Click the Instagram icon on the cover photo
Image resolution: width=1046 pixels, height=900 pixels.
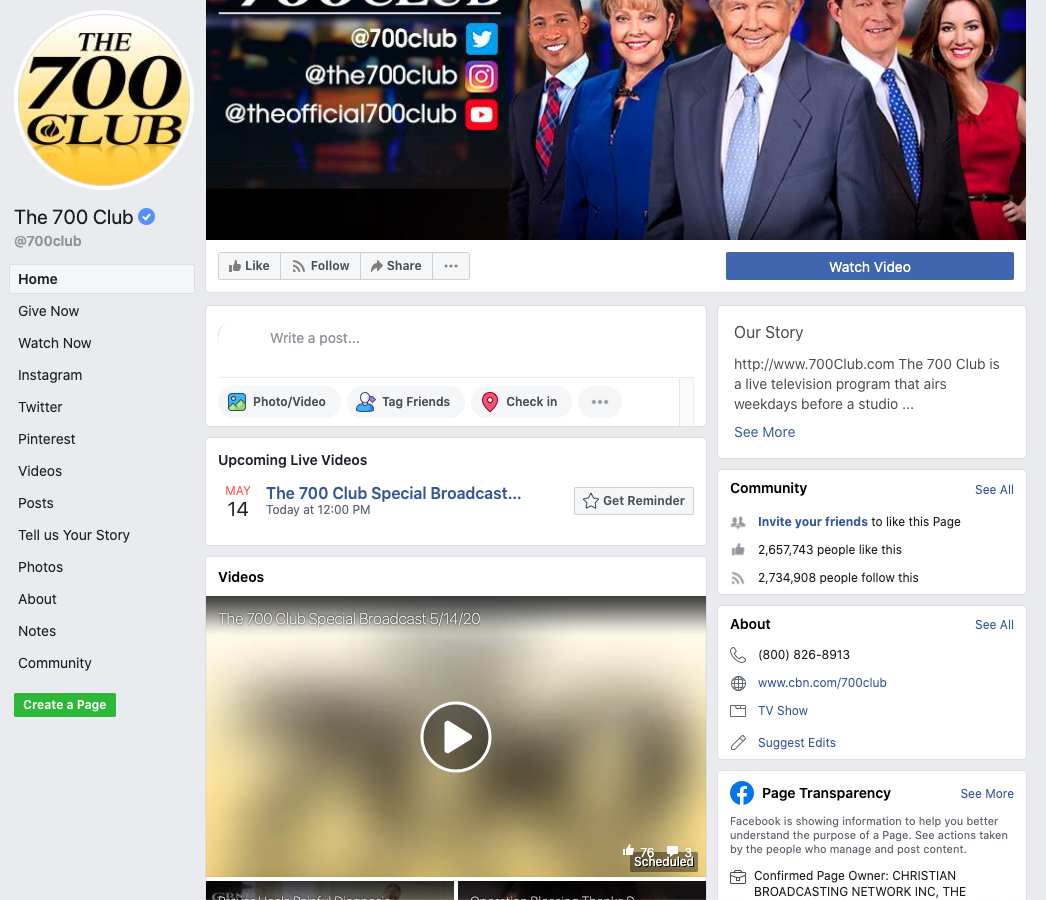pyautogui.click(x=482, y=77)
